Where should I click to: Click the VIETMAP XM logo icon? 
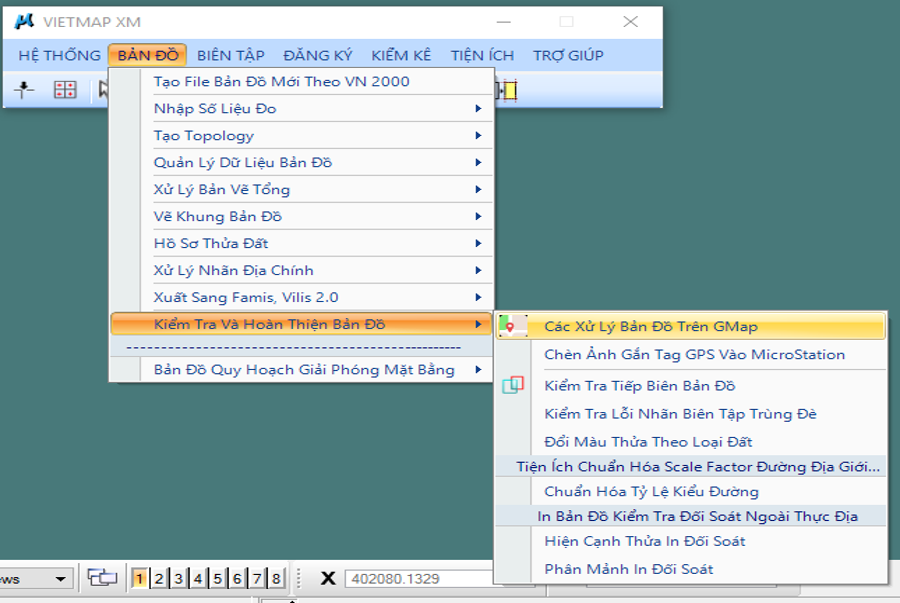[x=24, y=22]
